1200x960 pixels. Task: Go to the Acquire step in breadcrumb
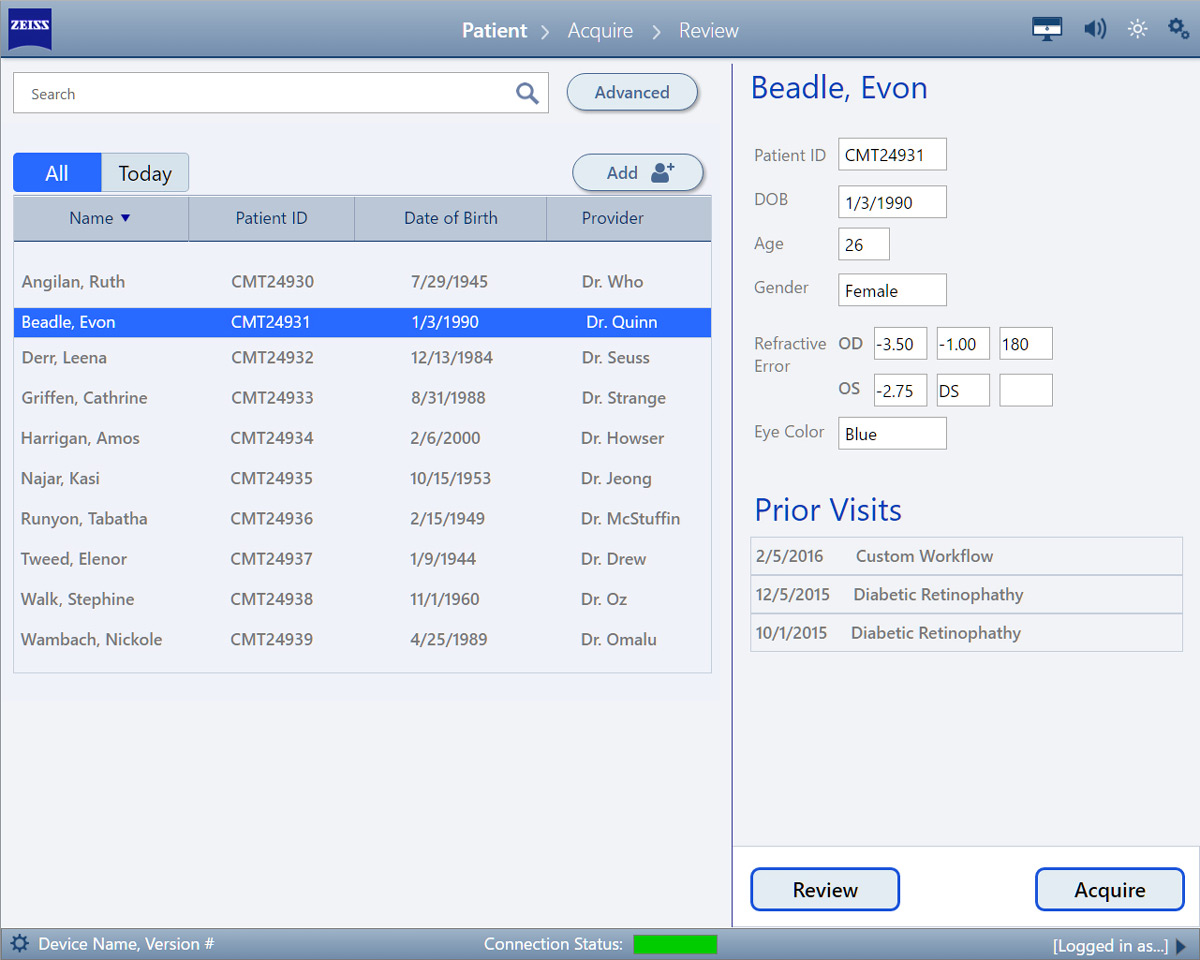click(600, 31)
